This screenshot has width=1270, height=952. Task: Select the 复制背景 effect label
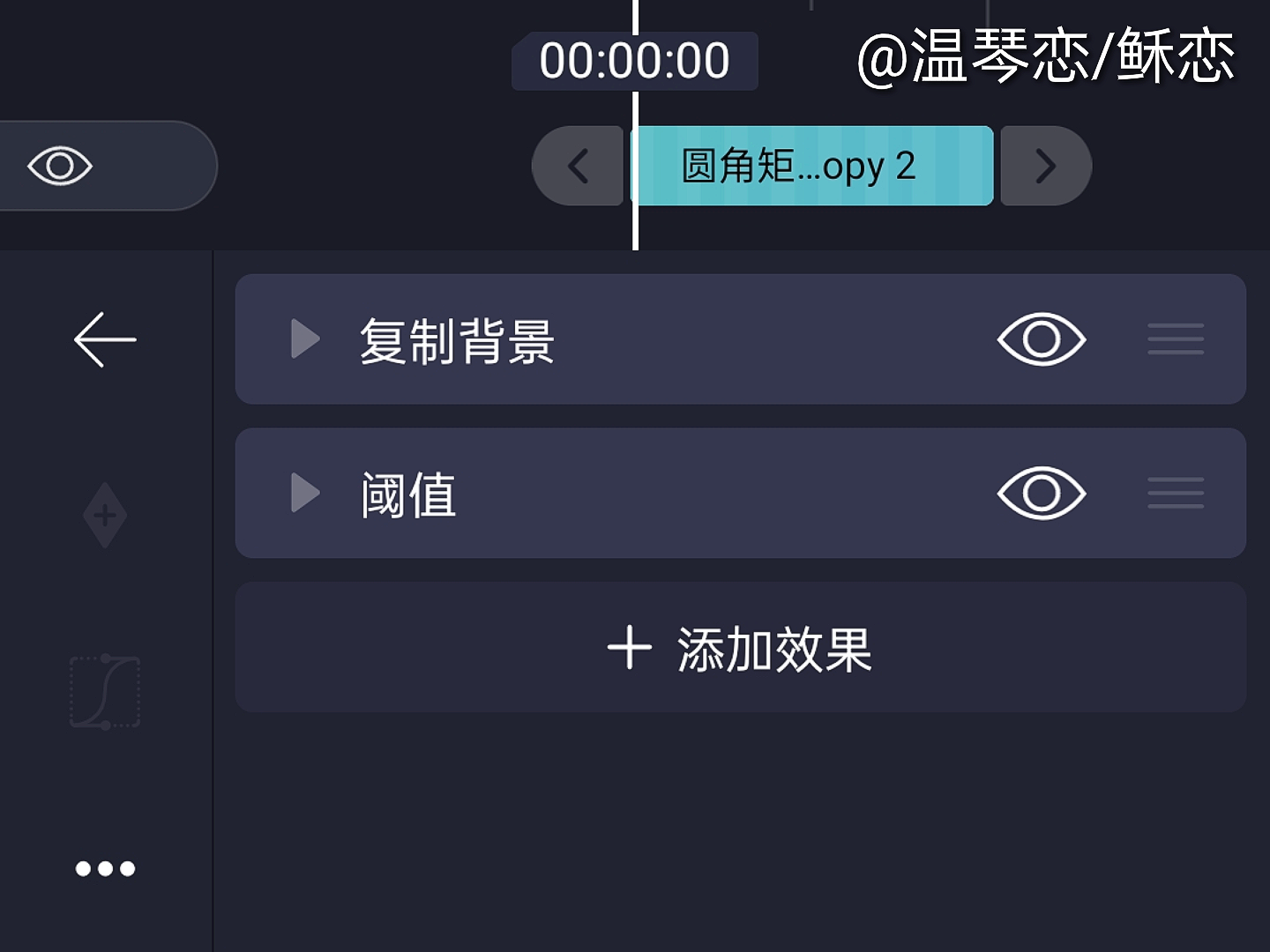pyautogui.click(x=457, y=341)
